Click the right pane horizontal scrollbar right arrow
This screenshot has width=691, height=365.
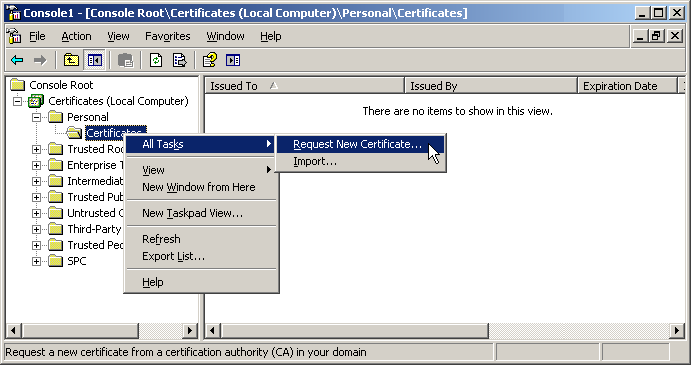click(x=677, y=330)
